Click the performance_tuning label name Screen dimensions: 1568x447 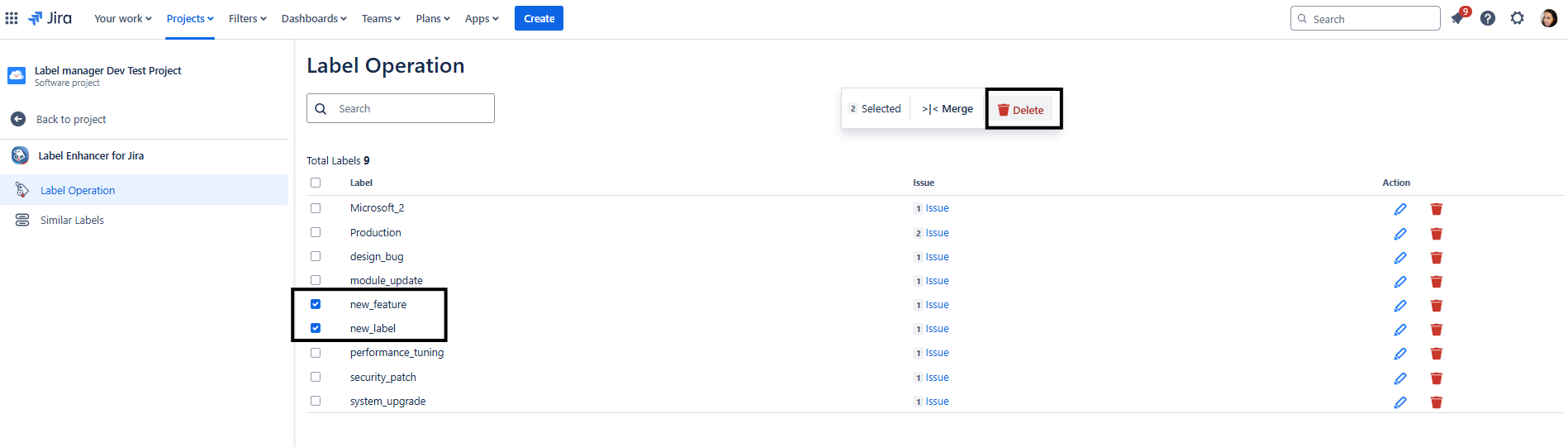pos(397,353)
